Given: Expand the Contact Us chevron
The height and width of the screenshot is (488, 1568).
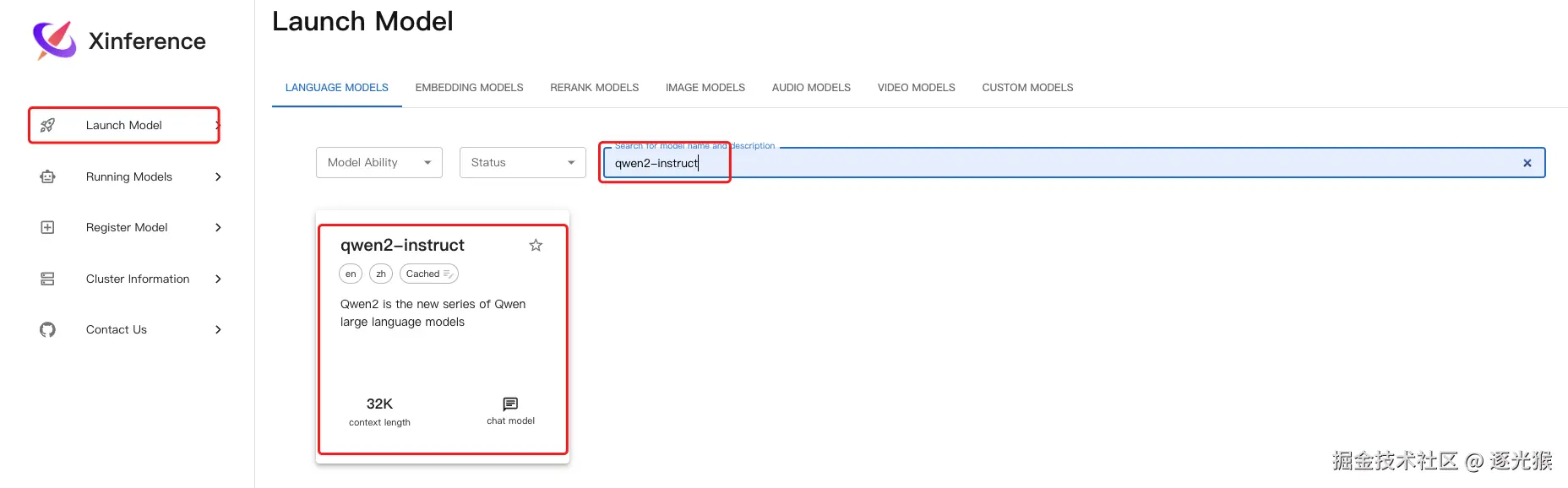Looking at the screenshot, I should tap(218, 329).
